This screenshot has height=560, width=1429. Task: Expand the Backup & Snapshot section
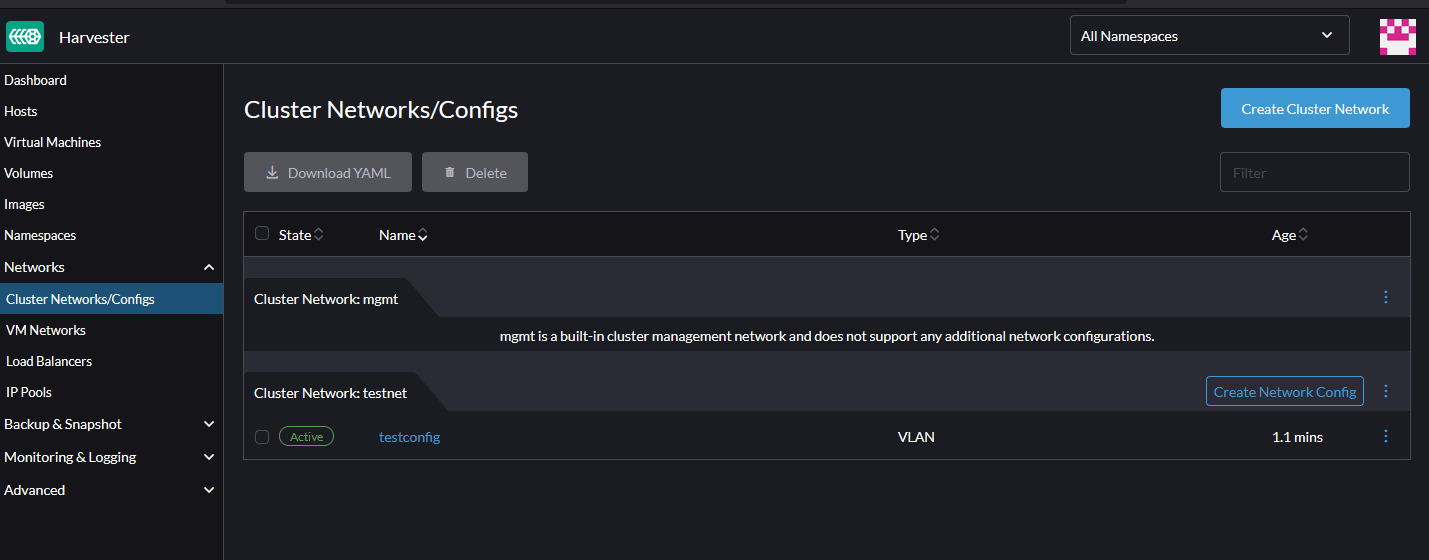pos(209,424)
